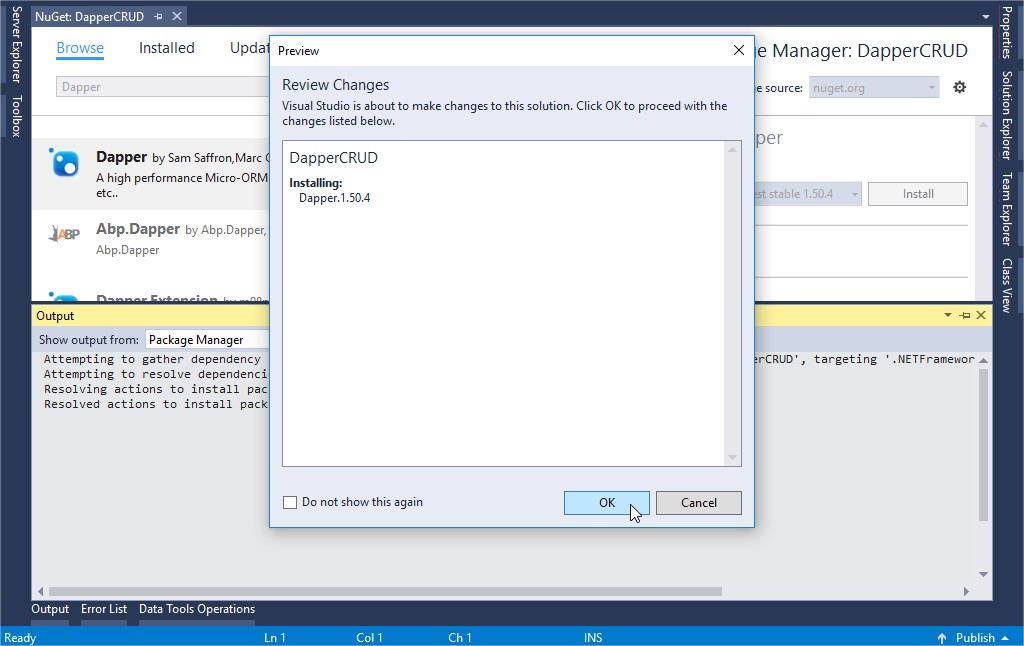1024x646 pixels.
Task: Click the pin icon on NuGet: DapperCRUD tab
Action: (x=156, y=15)
